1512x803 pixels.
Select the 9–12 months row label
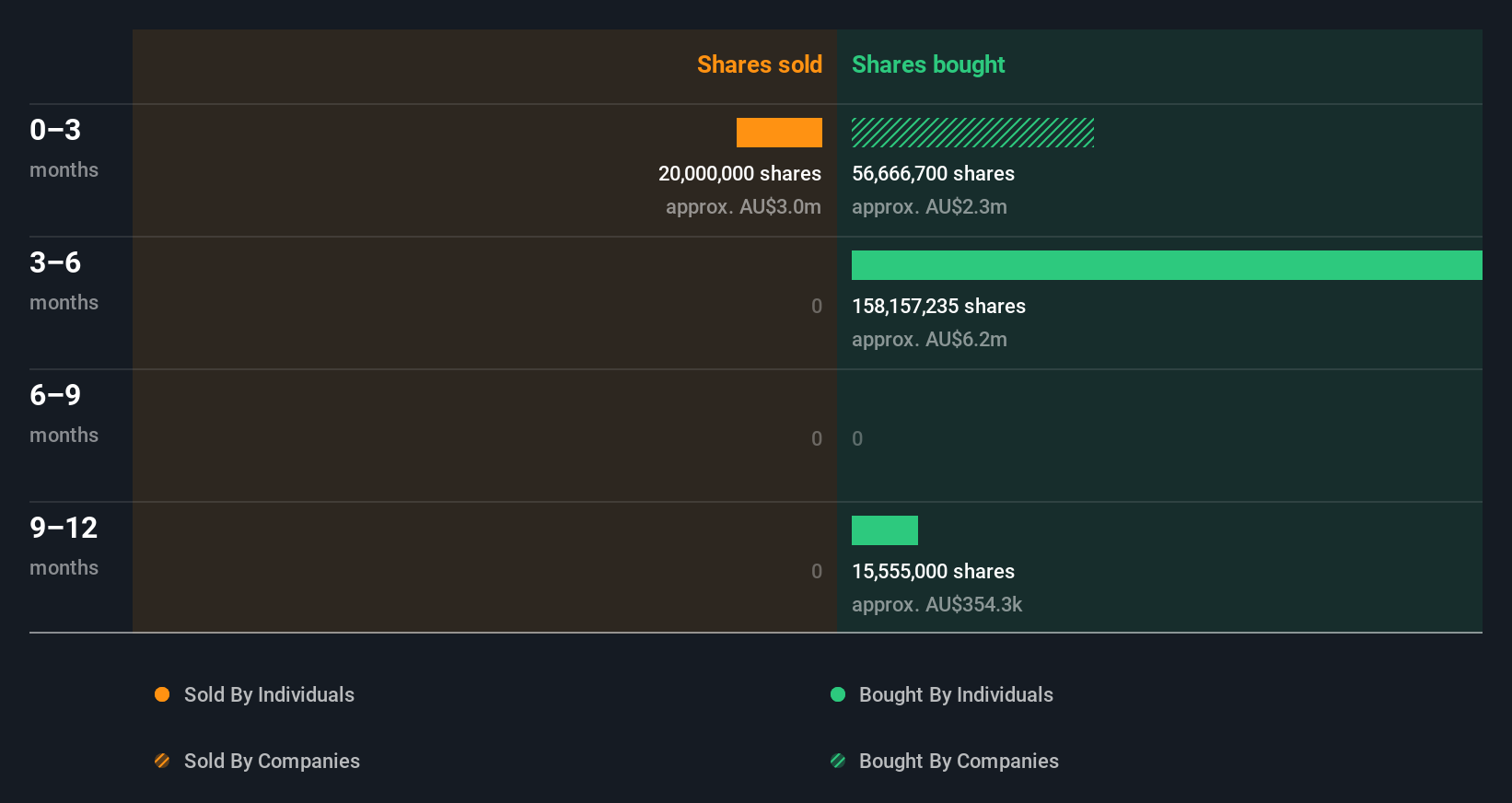pyautogui.click(x=64, y=545)
